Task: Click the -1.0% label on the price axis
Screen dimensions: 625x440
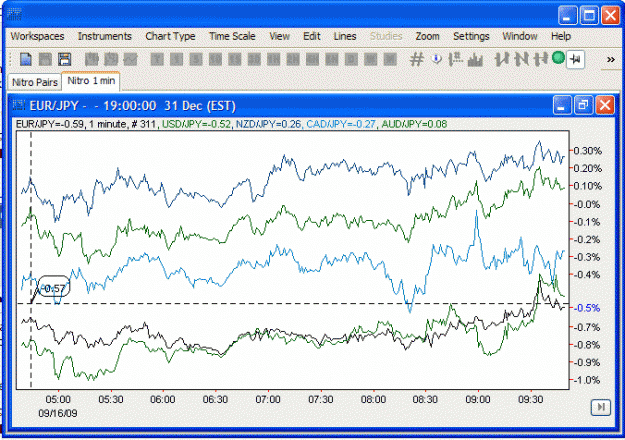Action: coord(587,380)
